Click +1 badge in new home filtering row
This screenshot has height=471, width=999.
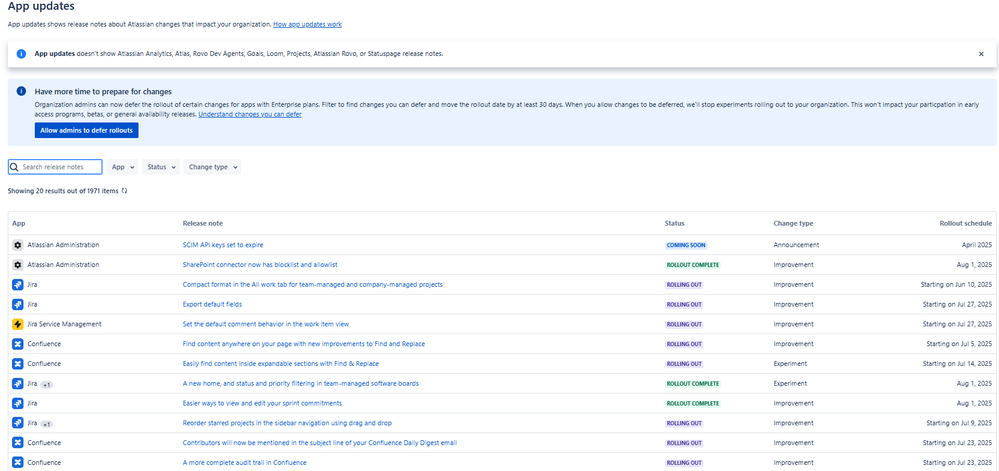point(47,384)
